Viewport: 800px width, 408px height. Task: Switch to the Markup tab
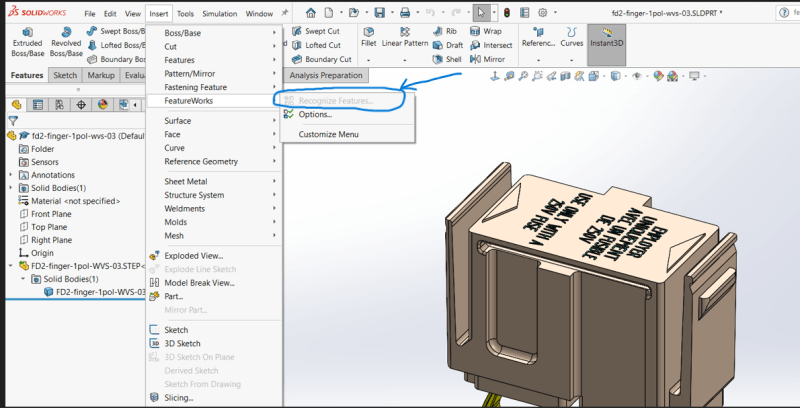point(101,75)
